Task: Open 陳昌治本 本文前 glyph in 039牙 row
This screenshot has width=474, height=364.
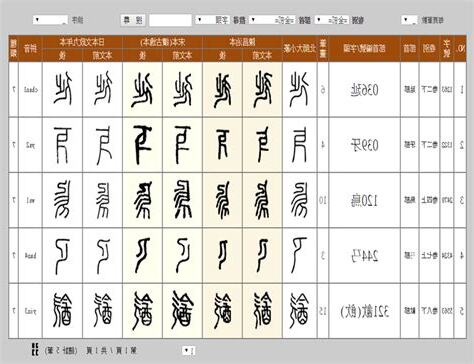Action: pos(263,145)
